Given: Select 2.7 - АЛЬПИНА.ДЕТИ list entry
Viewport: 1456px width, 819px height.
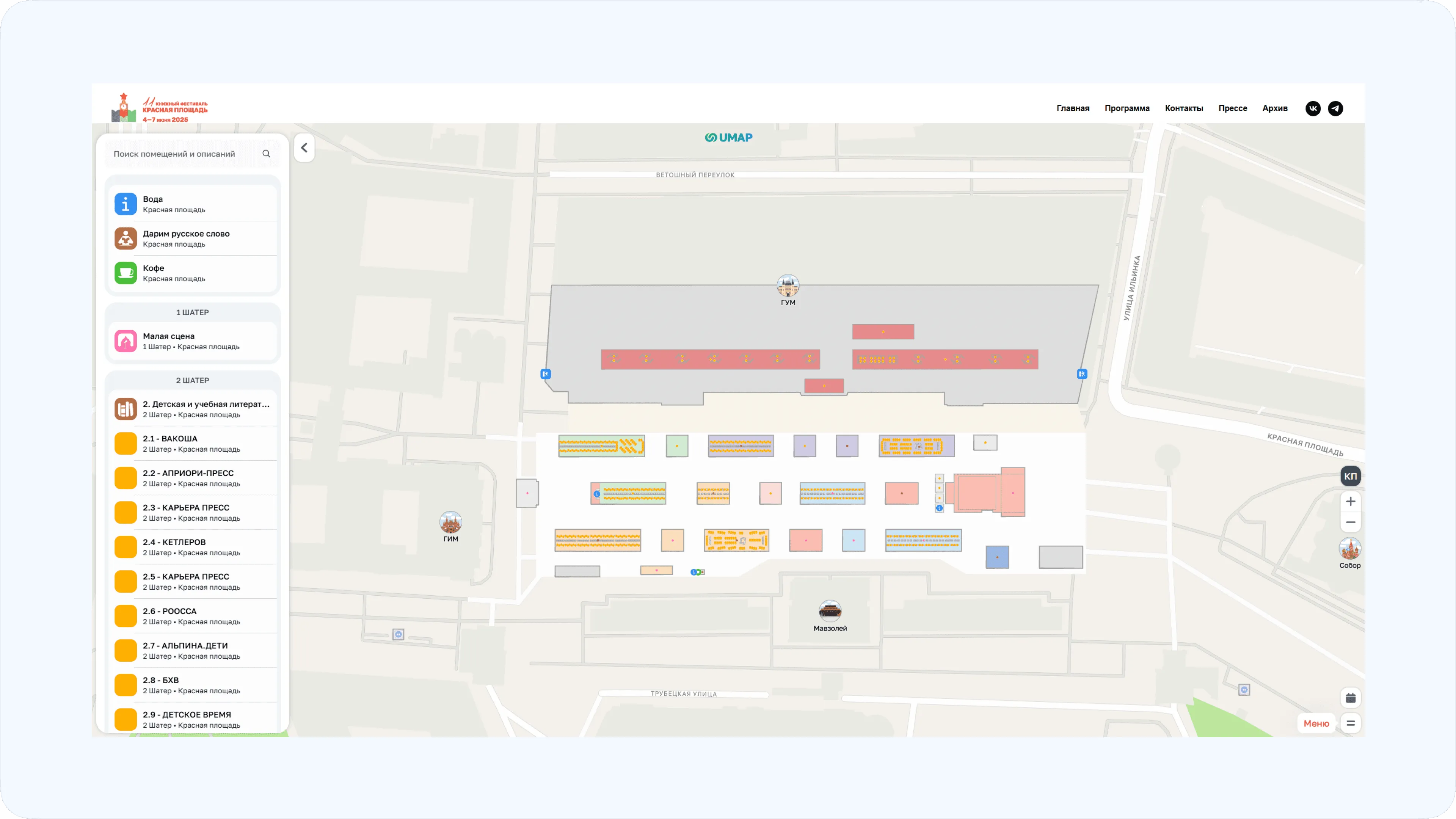Looking at the screenshot, I should click(193, 651).
